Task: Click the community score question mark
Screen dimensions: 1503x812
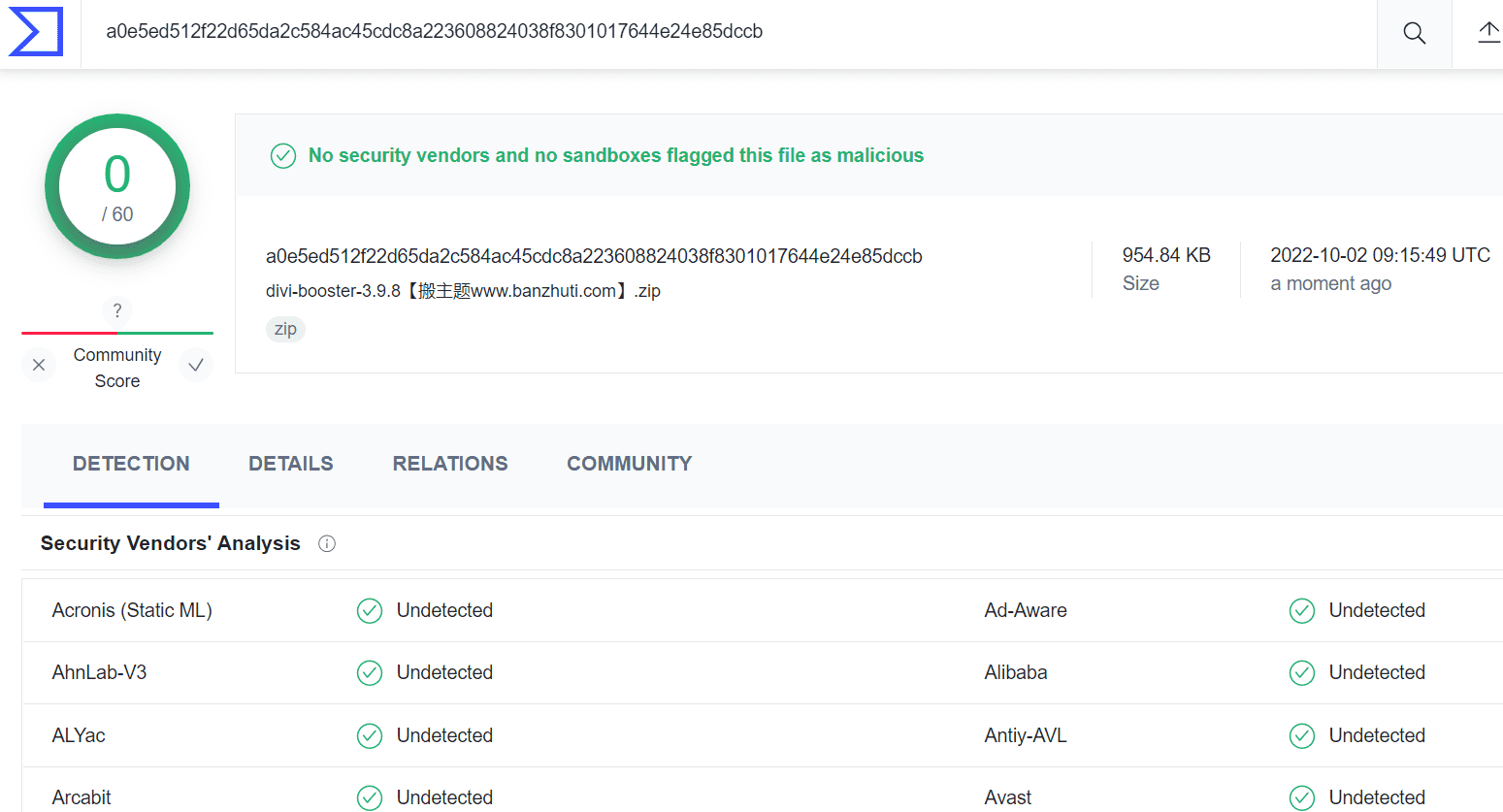Action: (x=117, y=310)
